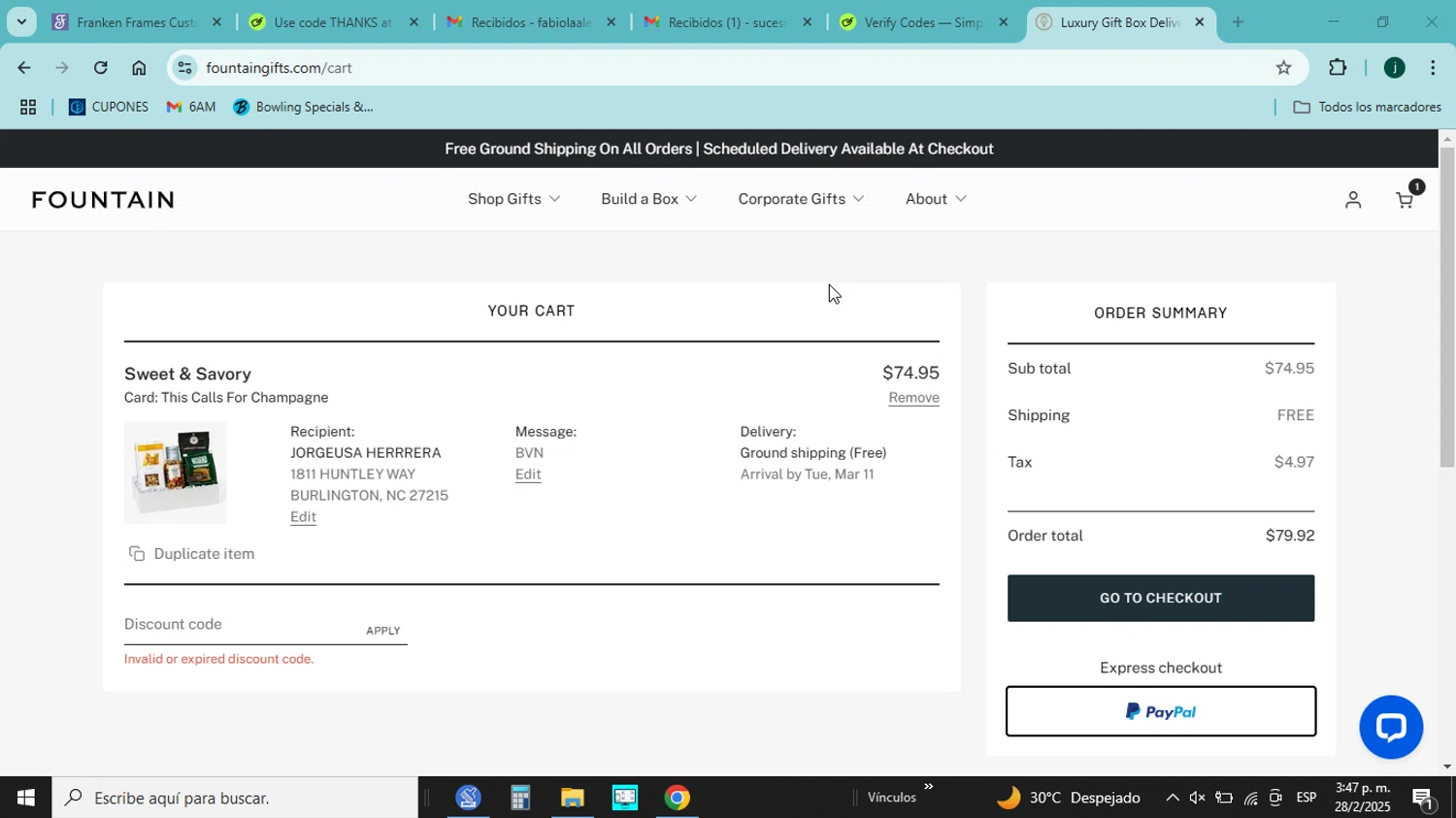View site information icon in address bar
1456x818 pixels.
click(184, 68)
